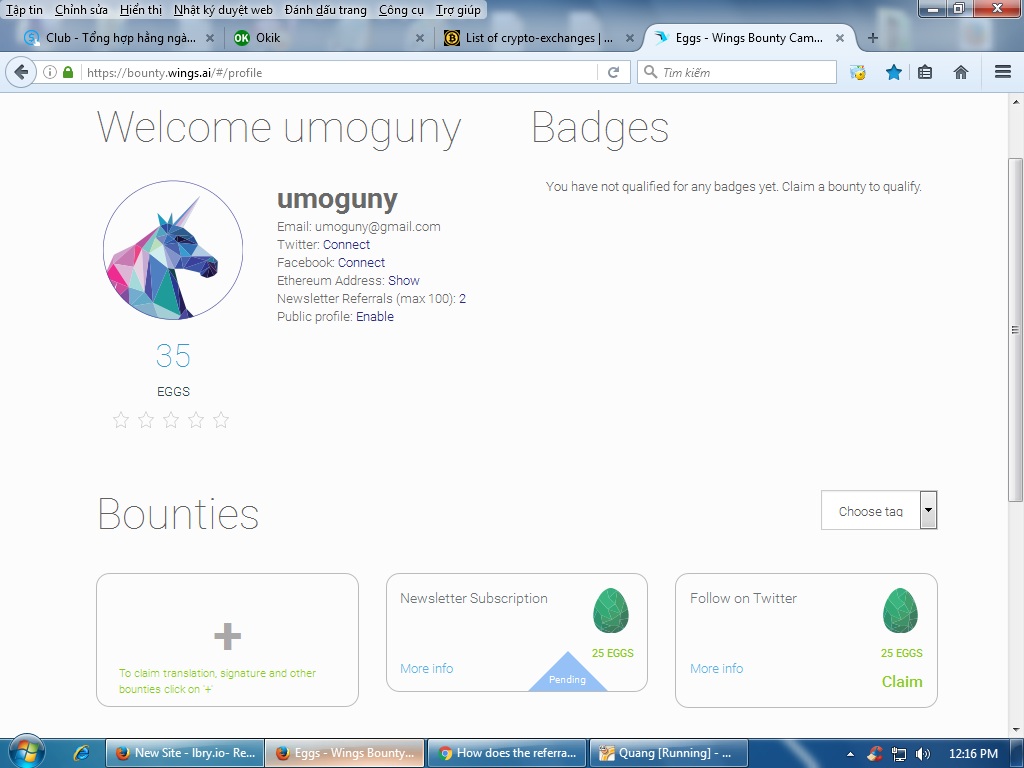Rate with the first empty star
Image resolution: width=1024 pixels, height=768 pixels.
click(x=121, y=419)
